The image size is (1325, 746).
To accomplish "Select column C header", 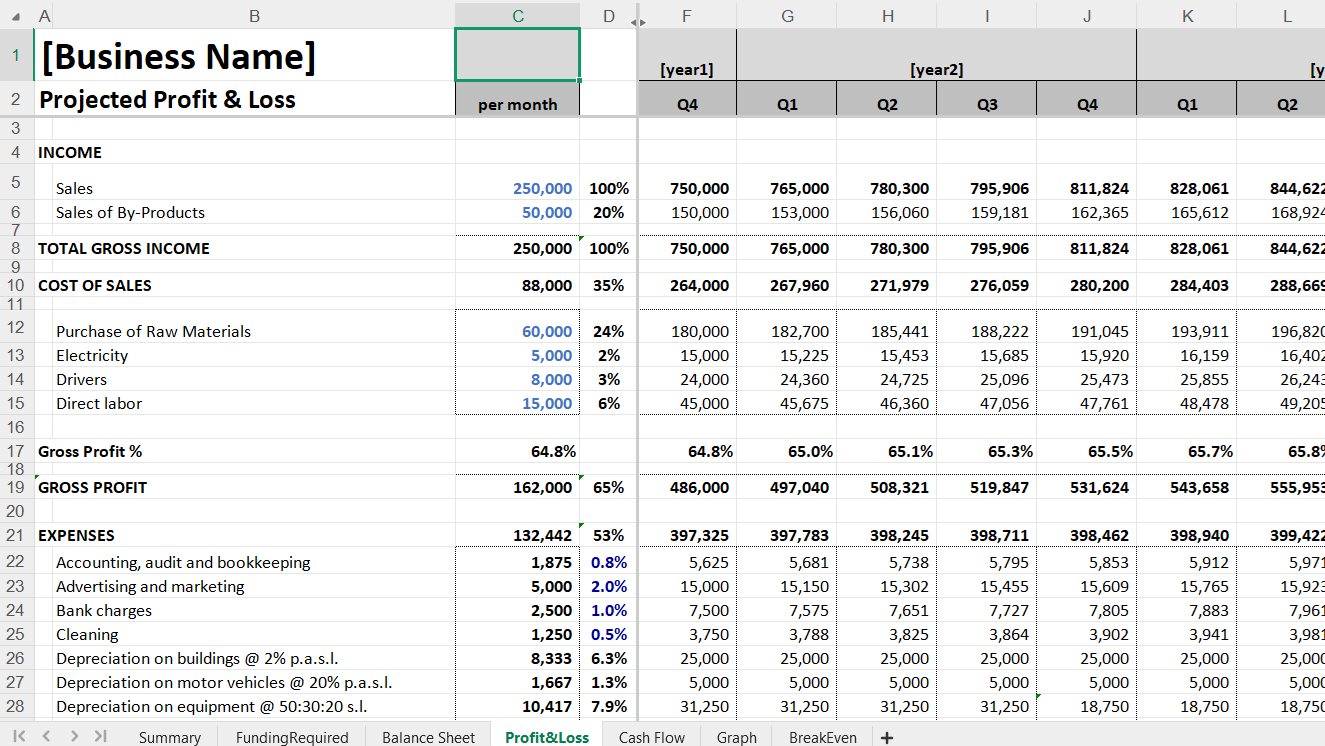I will pos(517,15).
